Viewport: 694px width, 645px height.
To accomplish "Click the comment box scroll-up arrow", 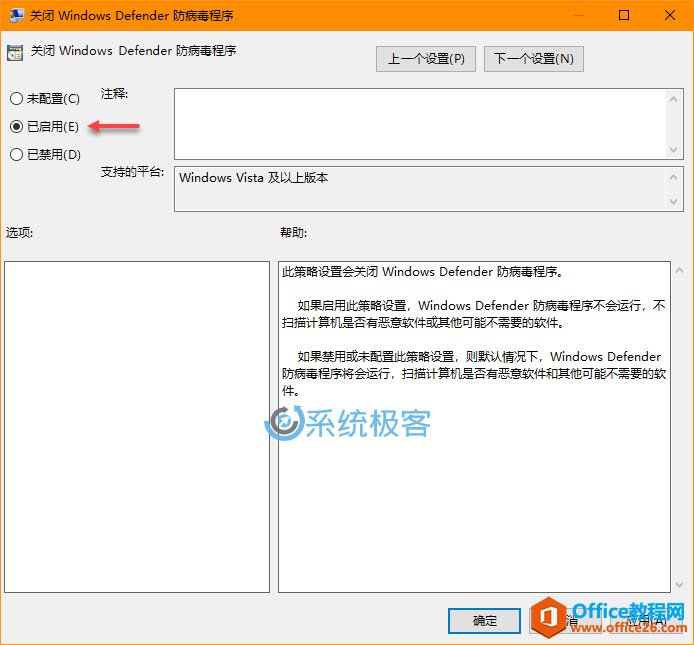I will 673,99.
